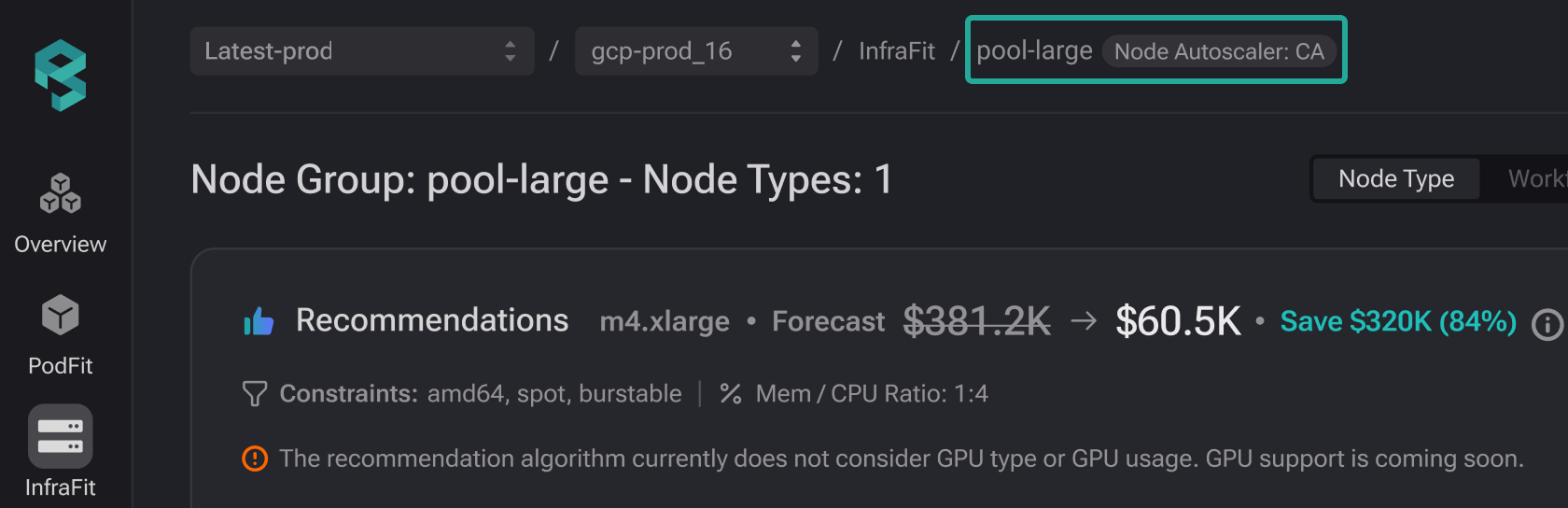Click the GPU support notice text

coord(902,459)
